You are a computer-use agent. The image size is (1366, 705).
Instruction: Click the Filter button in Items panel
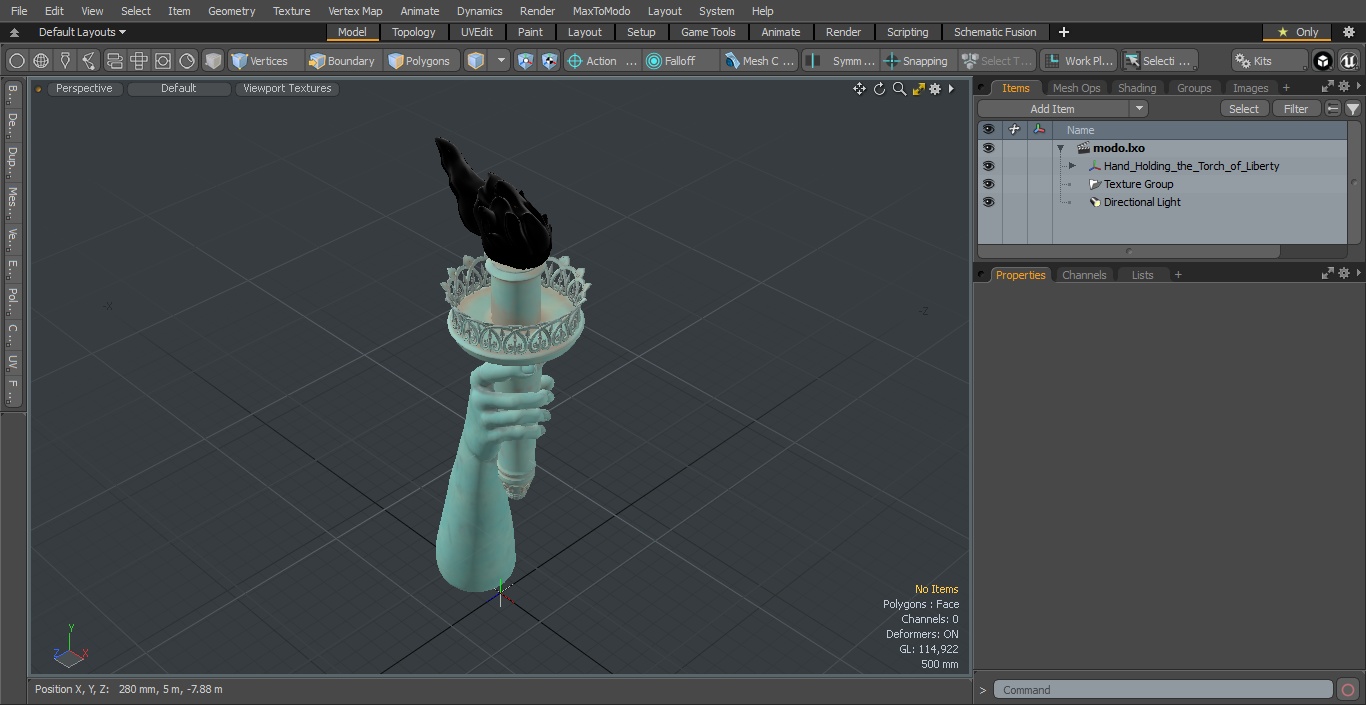(1296, 109)
